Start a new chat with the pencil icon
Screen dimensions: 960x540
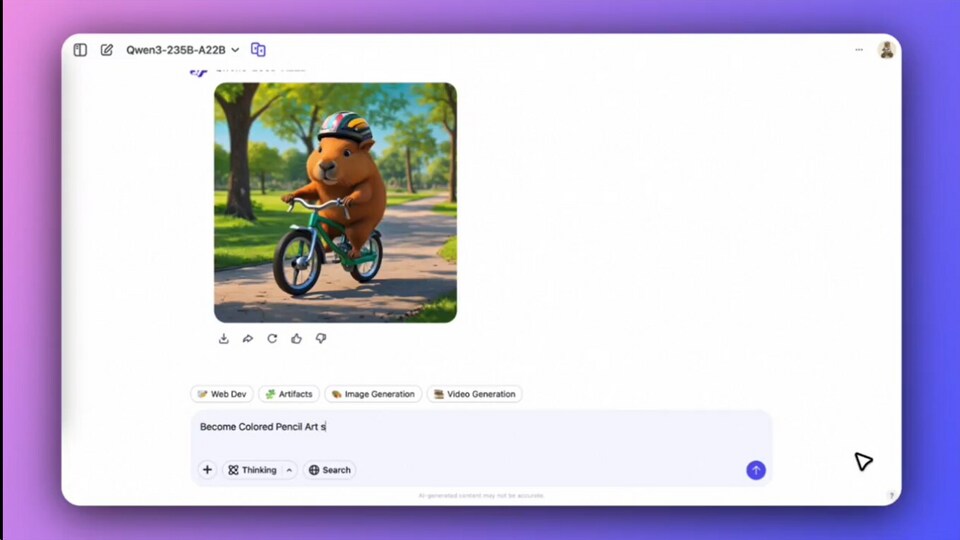click(107, 50)
